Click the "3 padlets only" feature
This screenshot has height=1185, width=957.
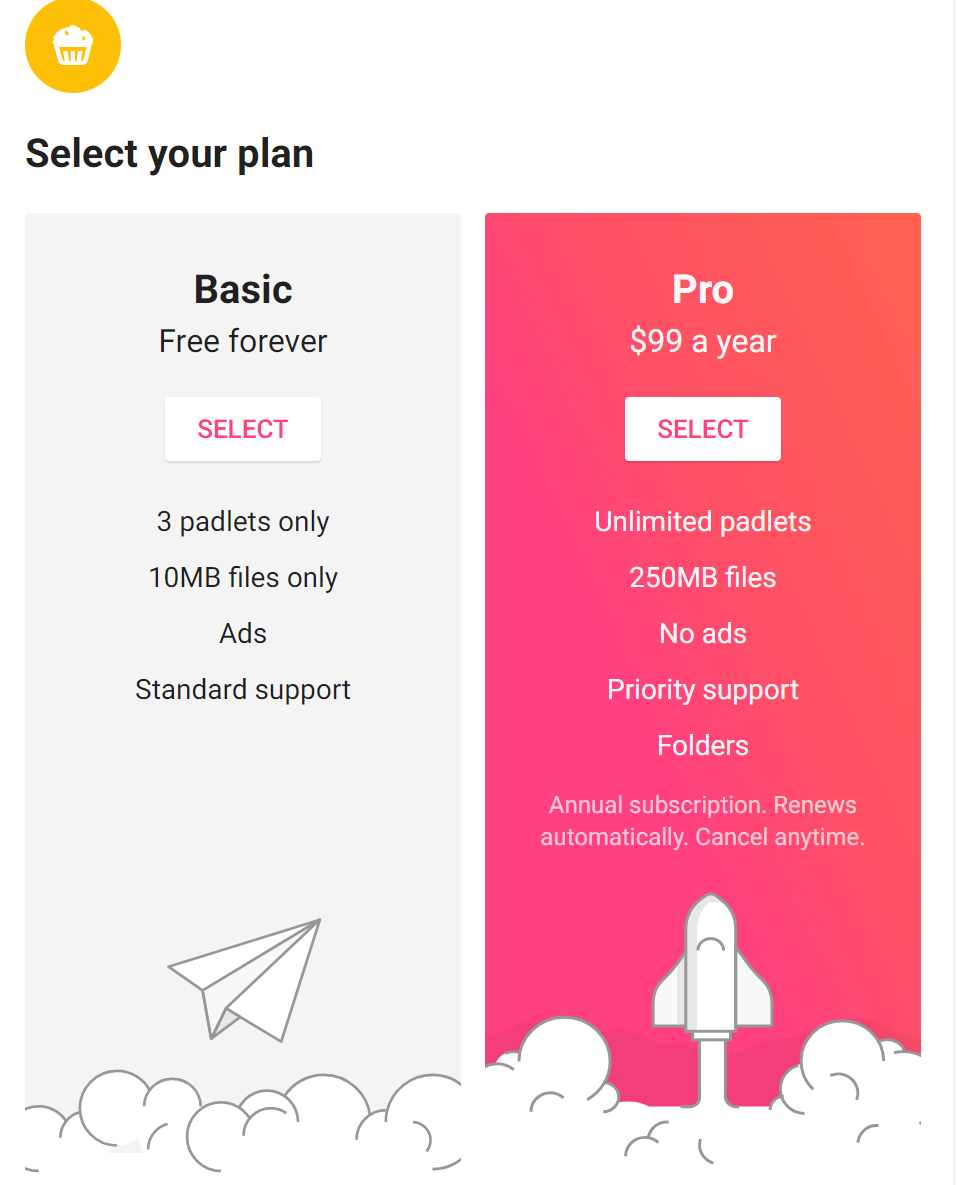tap(243, 521)
